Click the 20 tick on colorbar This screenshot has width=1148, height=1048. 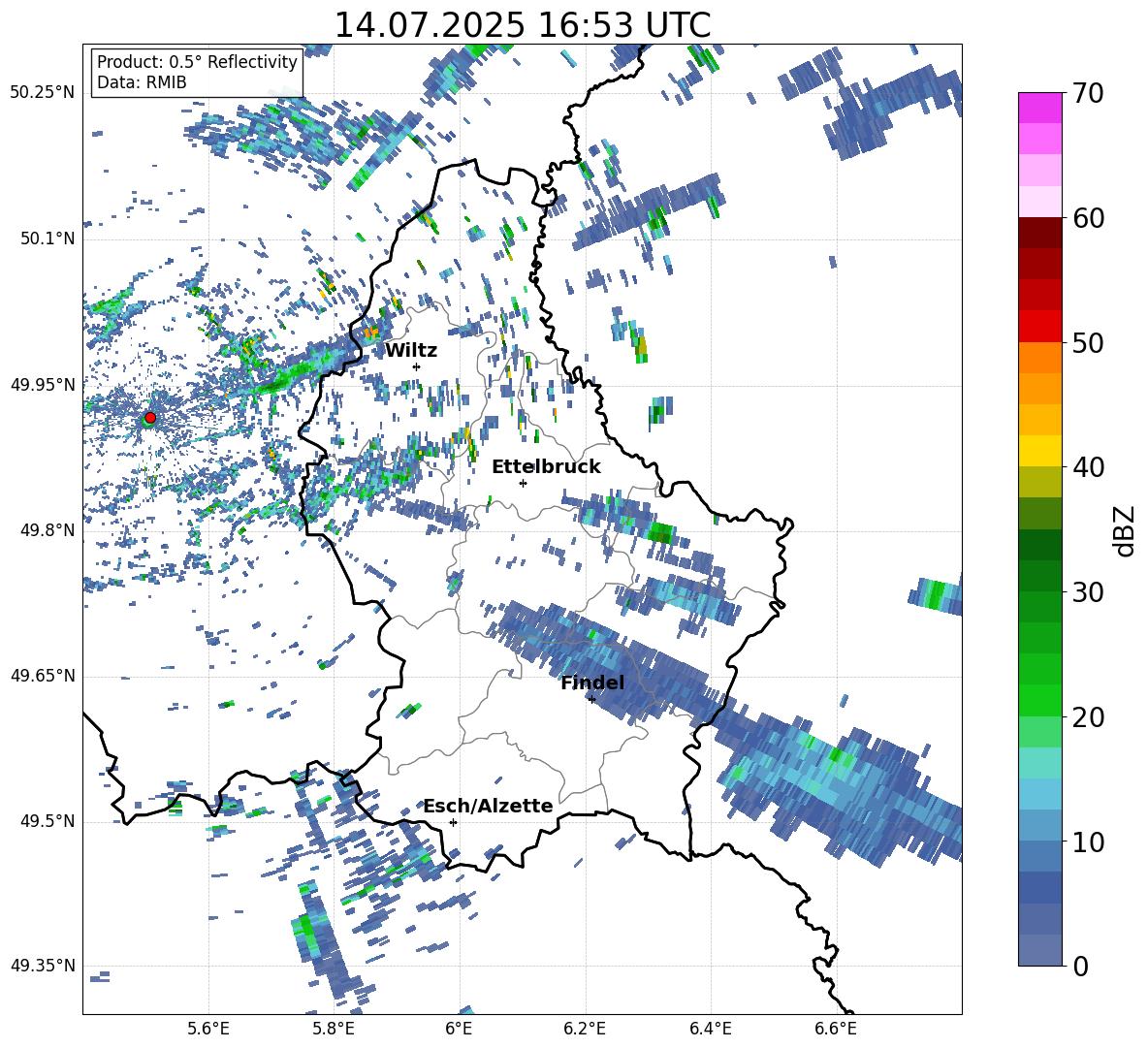[1088, 716]
